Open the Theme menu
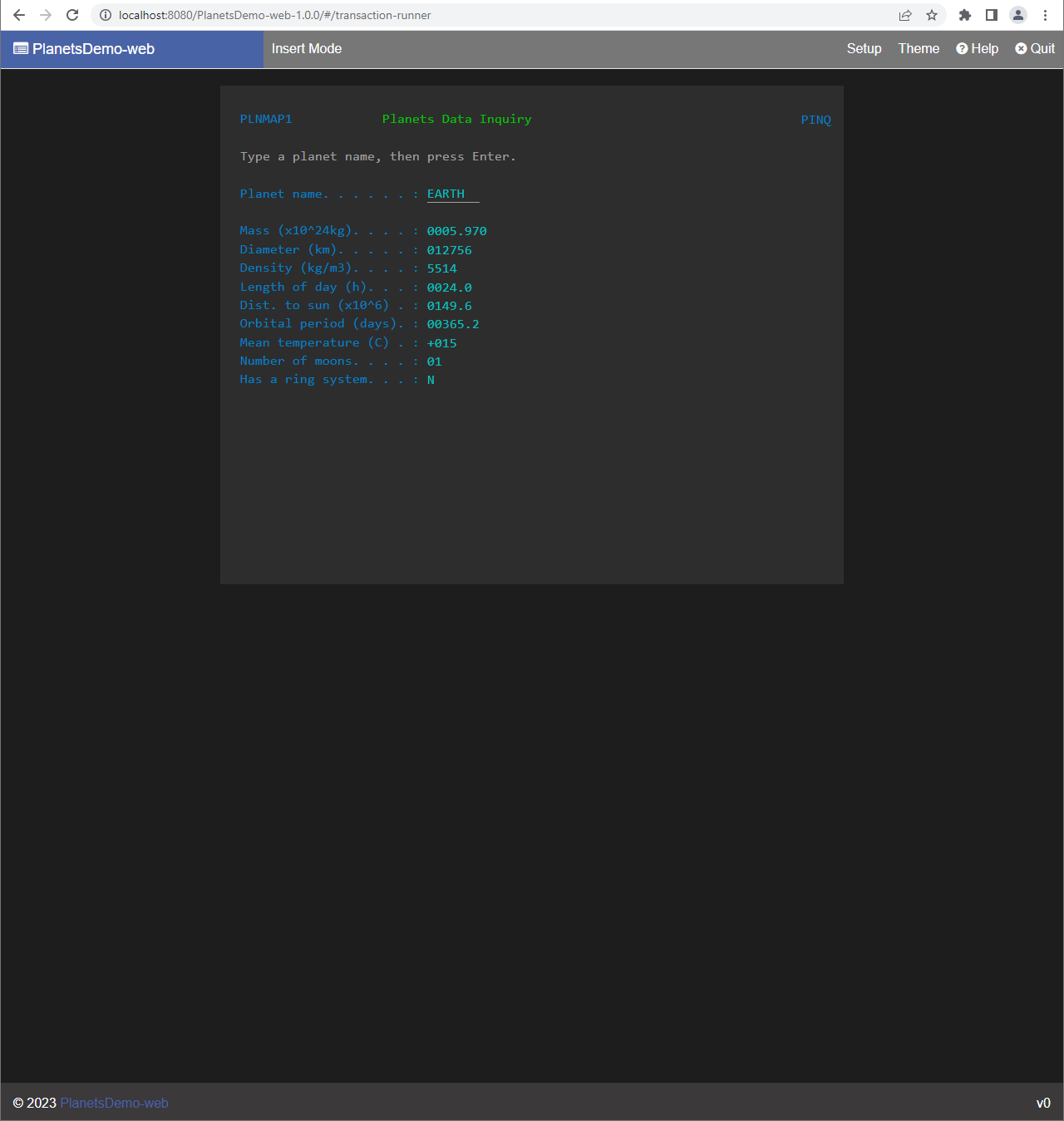Image resolution: width=1064 pixels, height=1121 pixels. [x=919, y=49]
